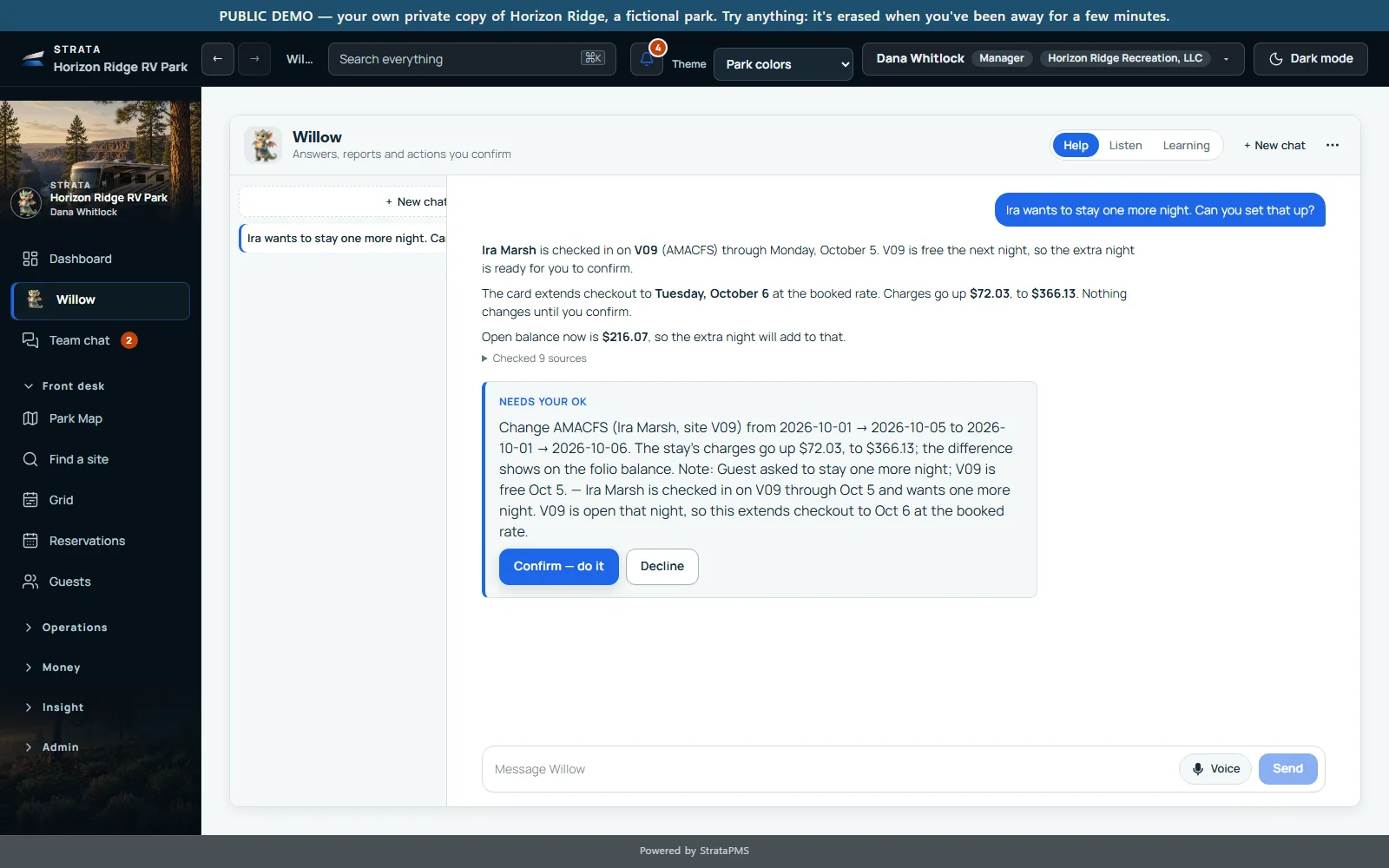Click the Willow avatar in chat header
Viewport: 1389px width, 868px height.
[263, 145]
